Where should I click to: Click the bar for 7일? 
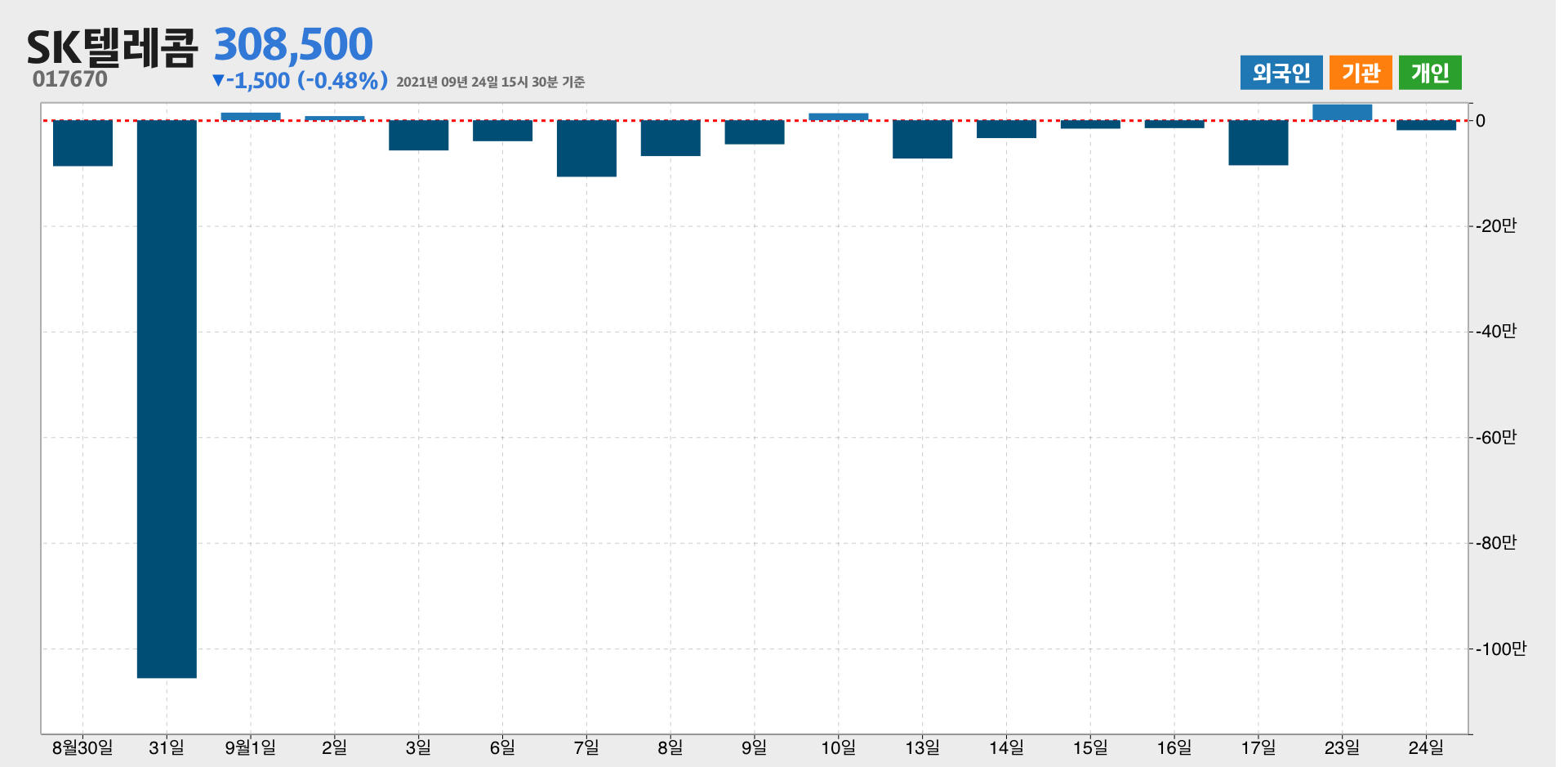(586, 148)
